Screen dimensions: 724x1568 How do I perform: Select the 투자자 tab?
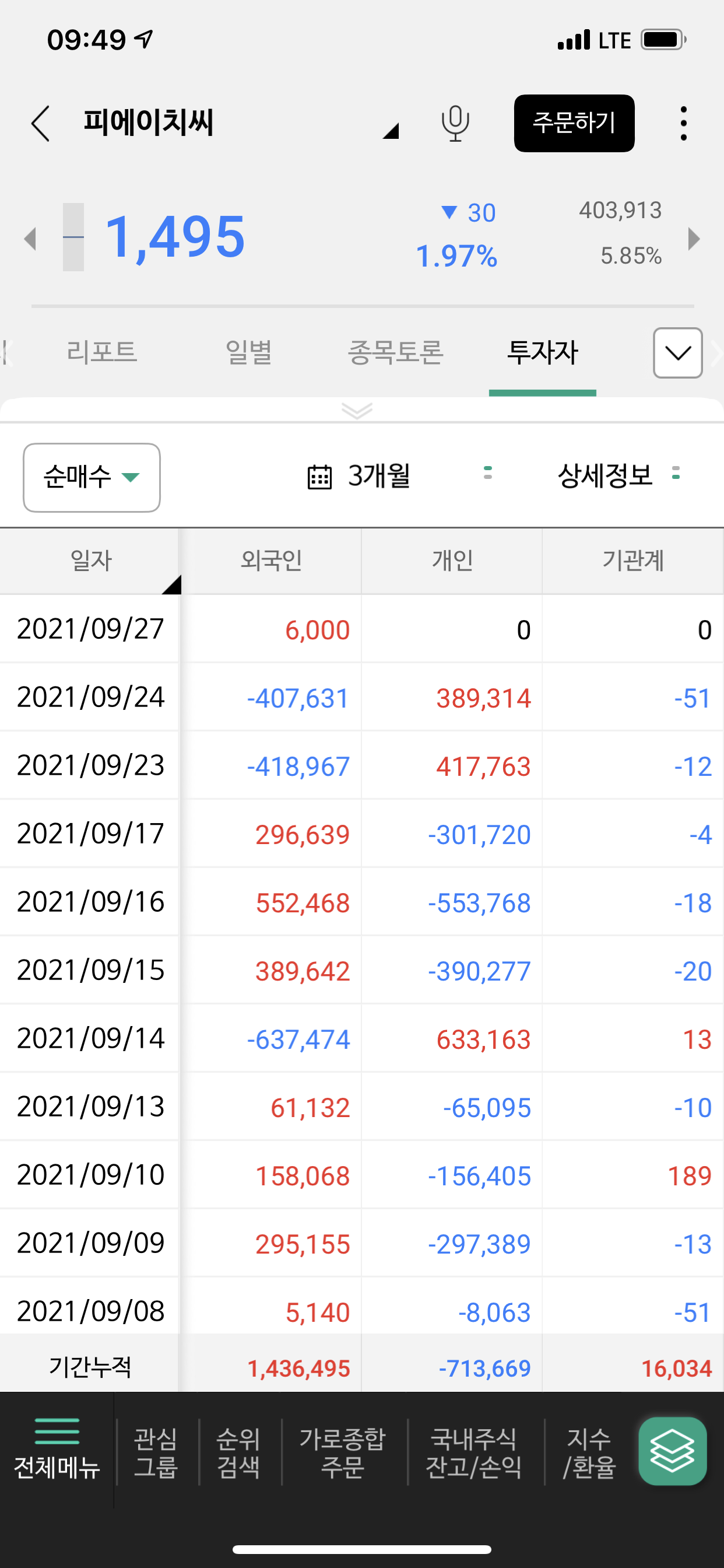tap(542, 352)
